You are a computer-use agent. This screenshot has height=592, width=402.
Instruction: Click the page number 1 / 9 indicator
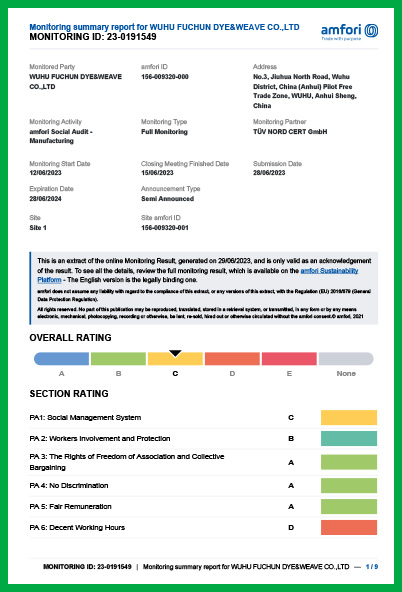[372, 567]
